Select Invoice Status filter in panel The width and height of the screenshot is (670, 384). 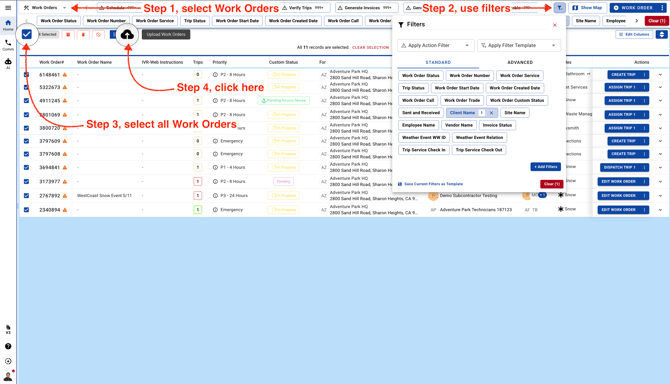(497, 125)
